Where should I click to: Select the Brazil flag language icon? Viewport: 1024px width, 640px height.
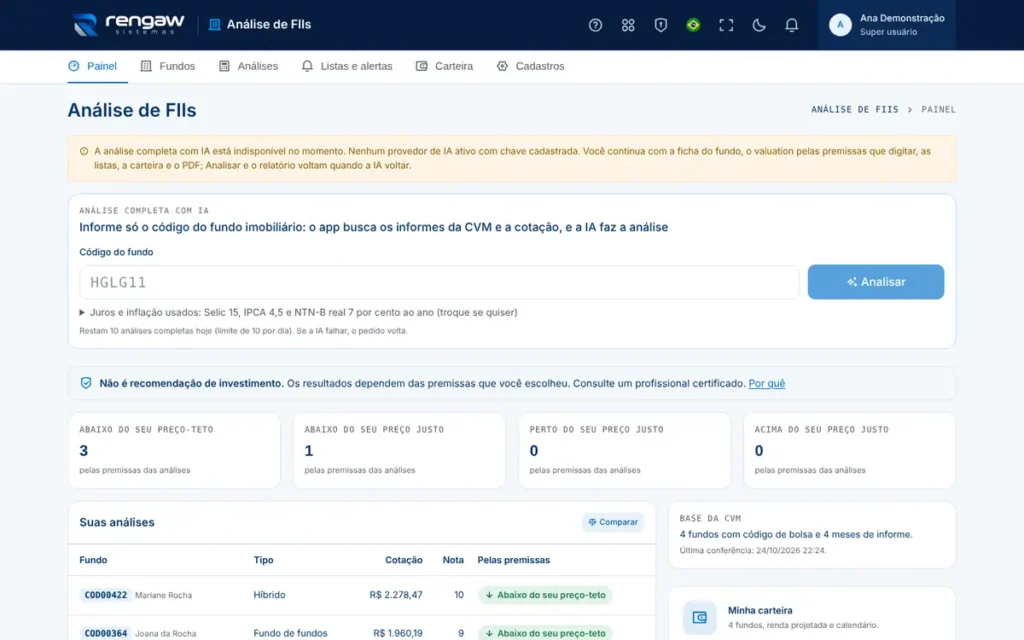[x=693, y=25]
